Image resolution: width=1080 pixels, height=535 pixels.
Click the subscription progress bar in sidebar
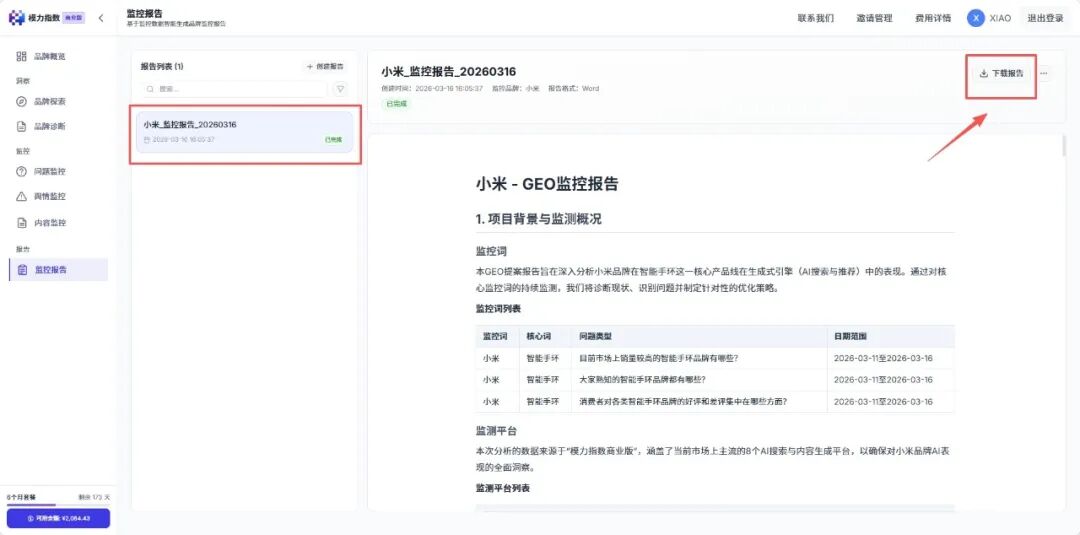(x=59, y=505)
